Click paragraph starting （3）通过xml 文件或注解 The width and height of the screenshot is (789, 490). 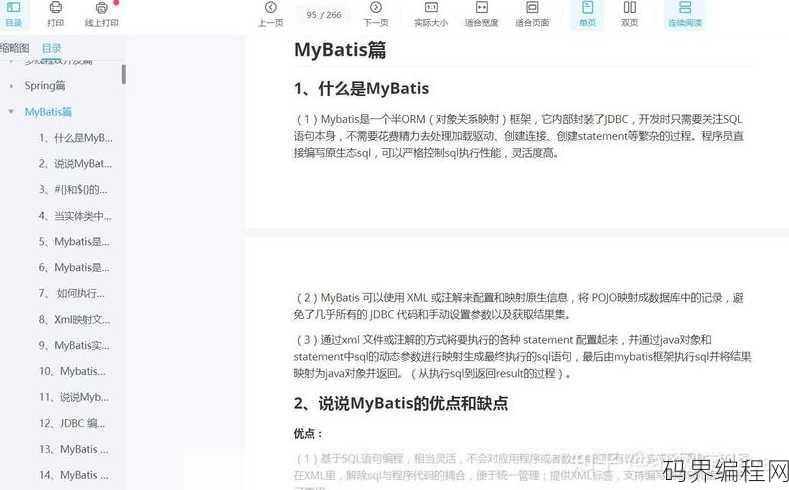click(x=522, y=356)
